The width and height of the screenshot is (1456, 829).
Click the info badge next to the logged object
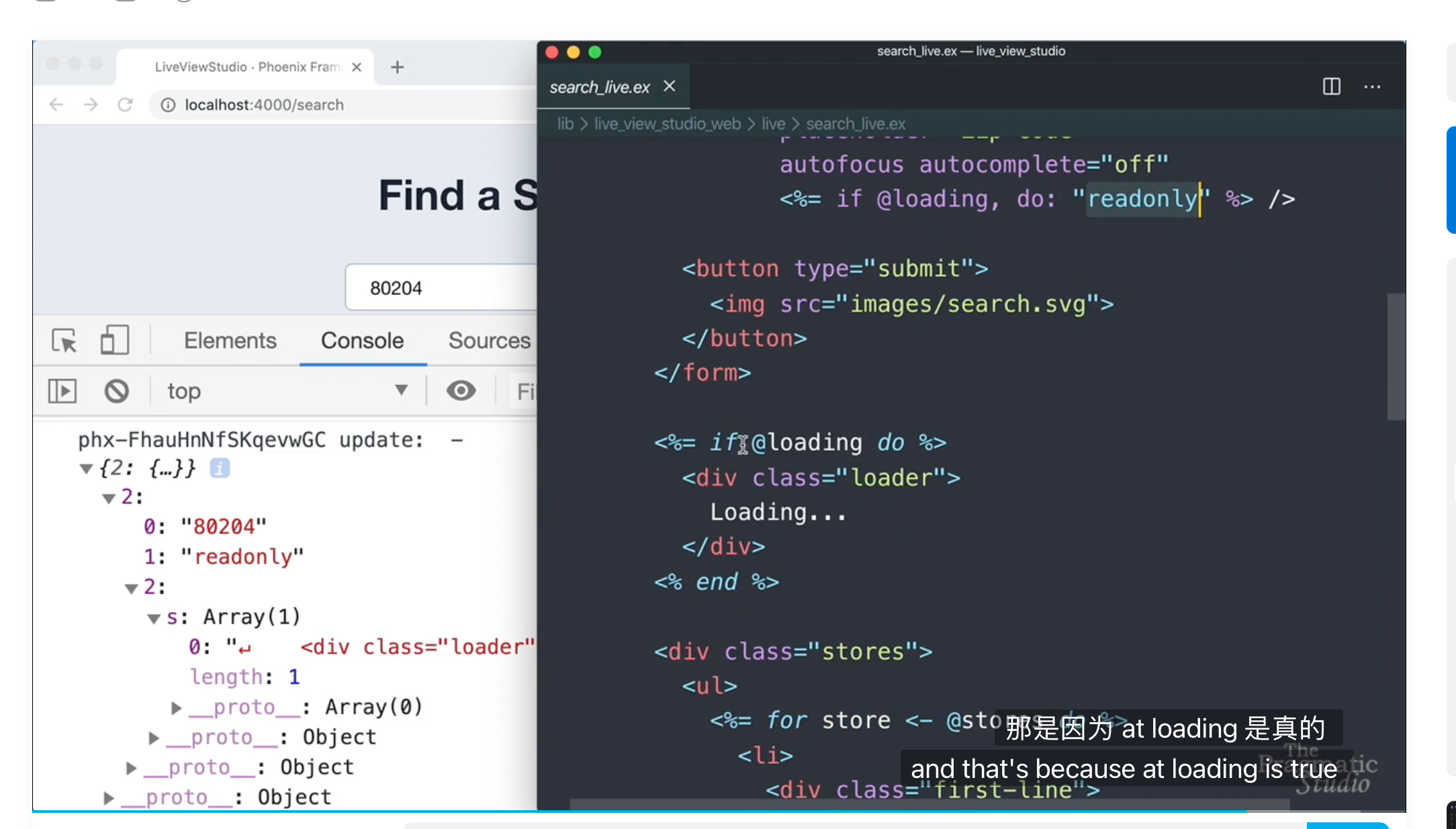[x=219, y=468]
